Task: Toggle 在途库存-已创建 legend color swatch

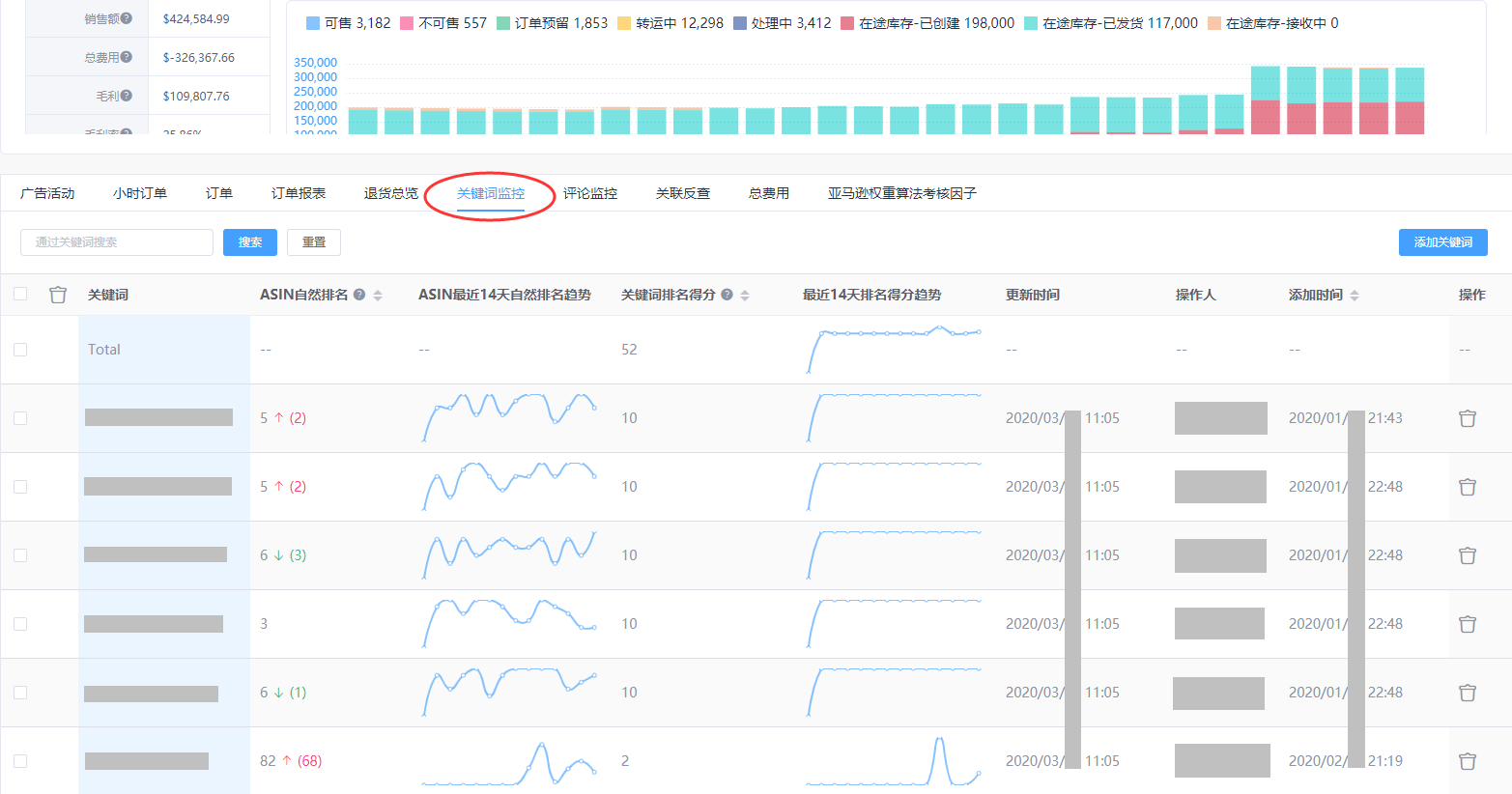Action: (847, 23)
